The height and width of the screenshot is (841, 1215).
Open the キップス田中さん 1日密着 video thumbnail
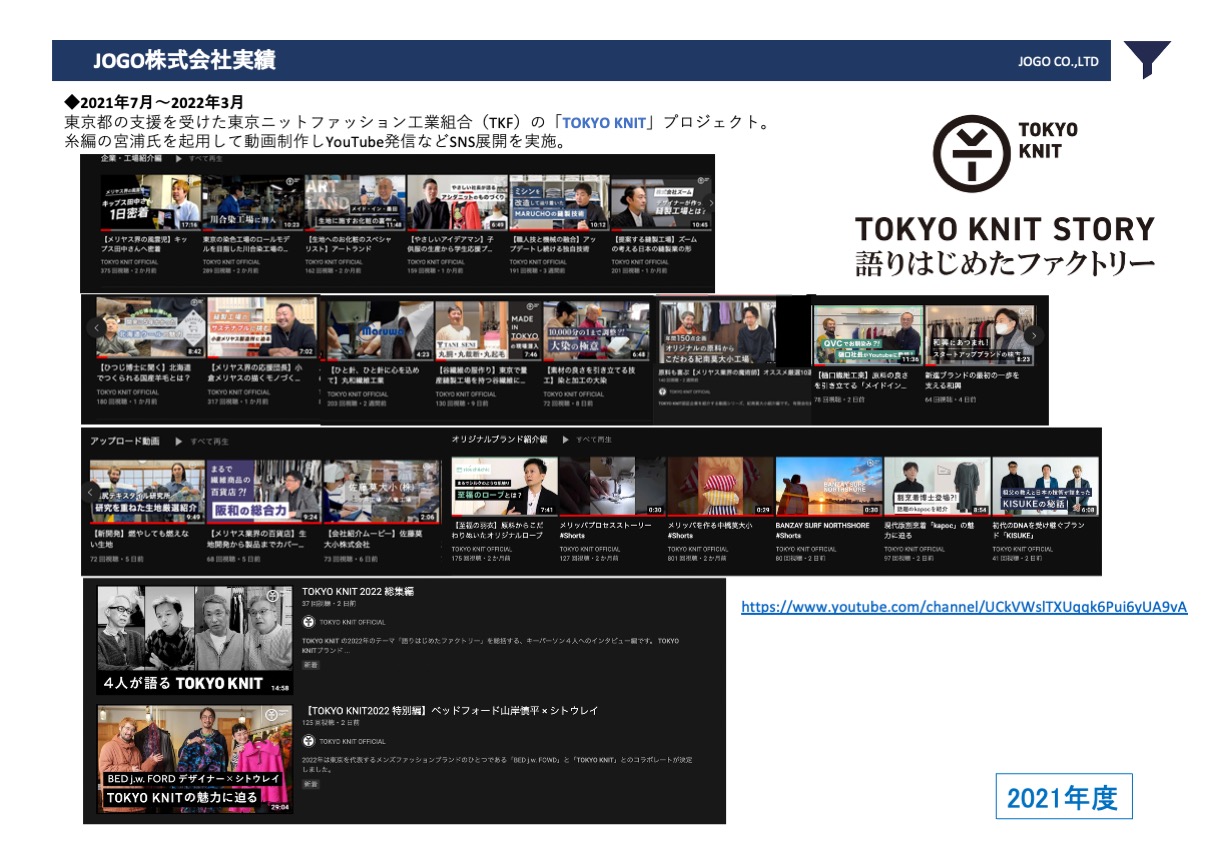[x=149, y=204]
